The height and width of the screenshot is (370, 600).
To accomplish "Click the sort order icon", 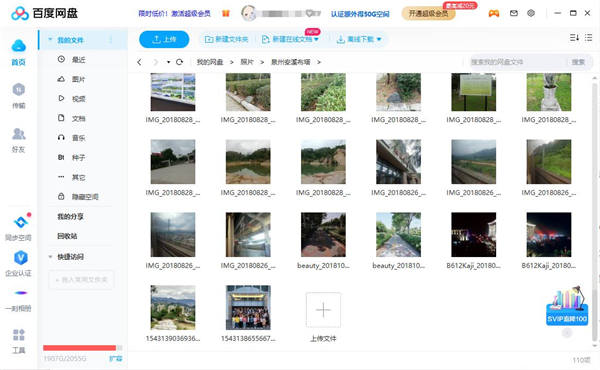I will pos(574,37).
